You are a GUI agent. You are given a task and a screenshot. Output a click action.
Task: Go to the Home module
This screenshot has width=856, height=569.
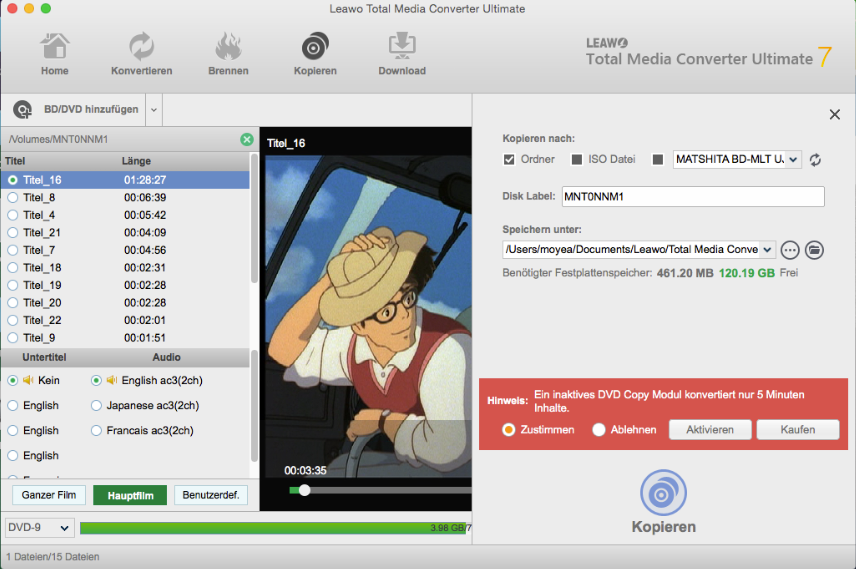coord(55,54)
